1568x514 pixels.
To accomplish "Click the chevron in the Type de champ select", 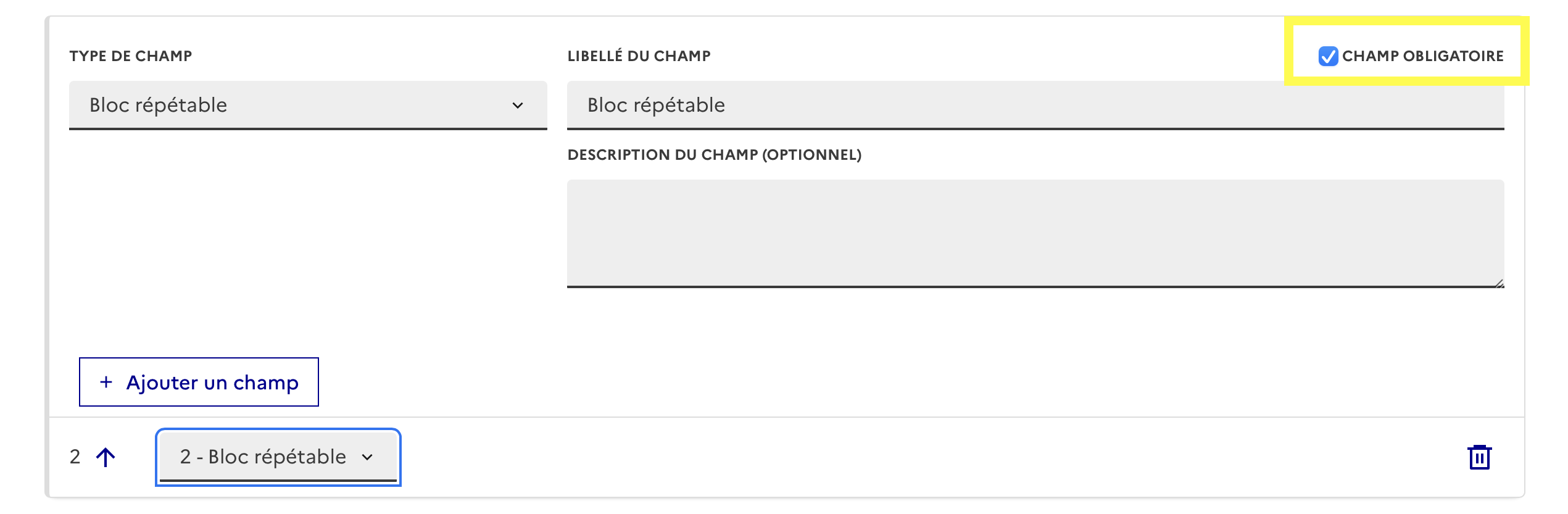I will click(x=518, y=106).
